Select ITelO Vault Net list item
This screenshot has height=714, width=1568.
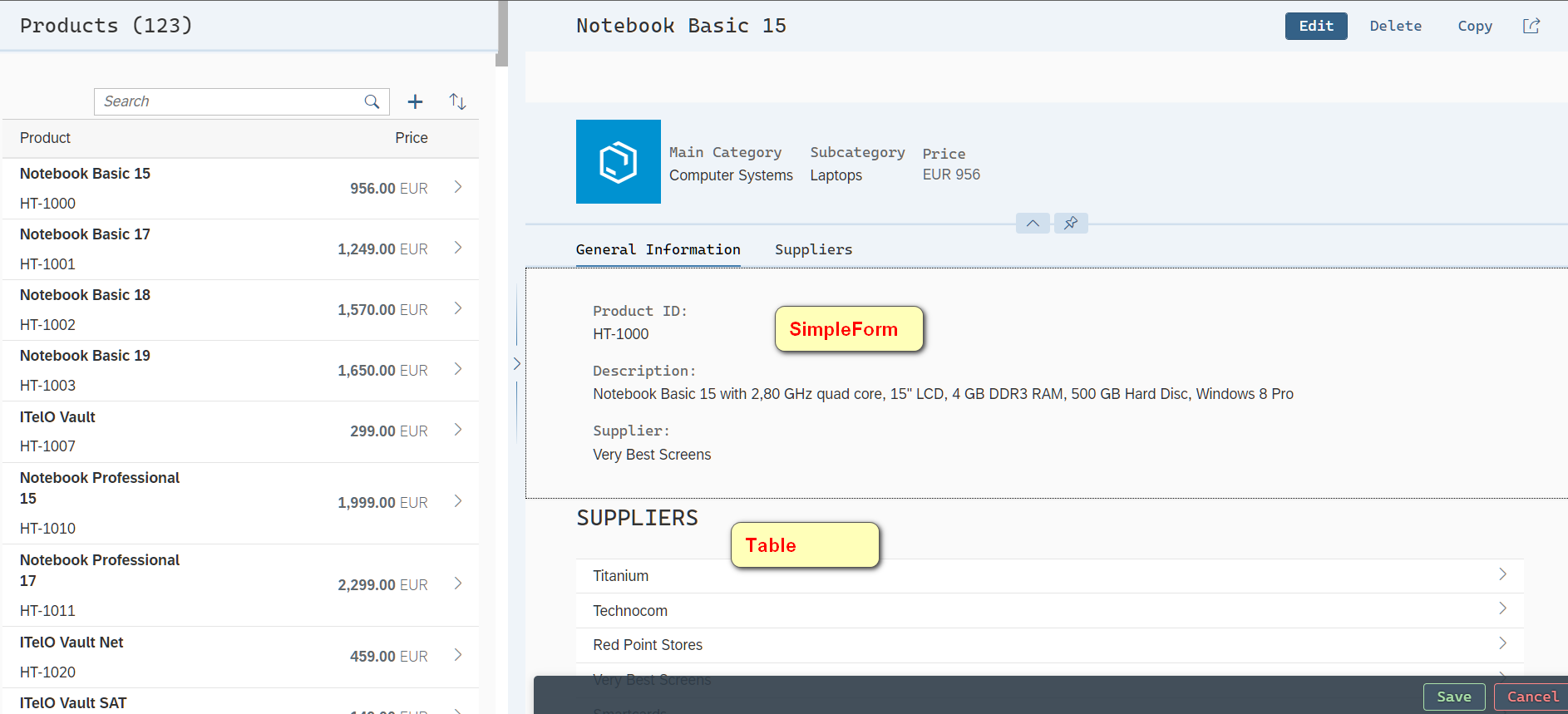click(240, 657)
